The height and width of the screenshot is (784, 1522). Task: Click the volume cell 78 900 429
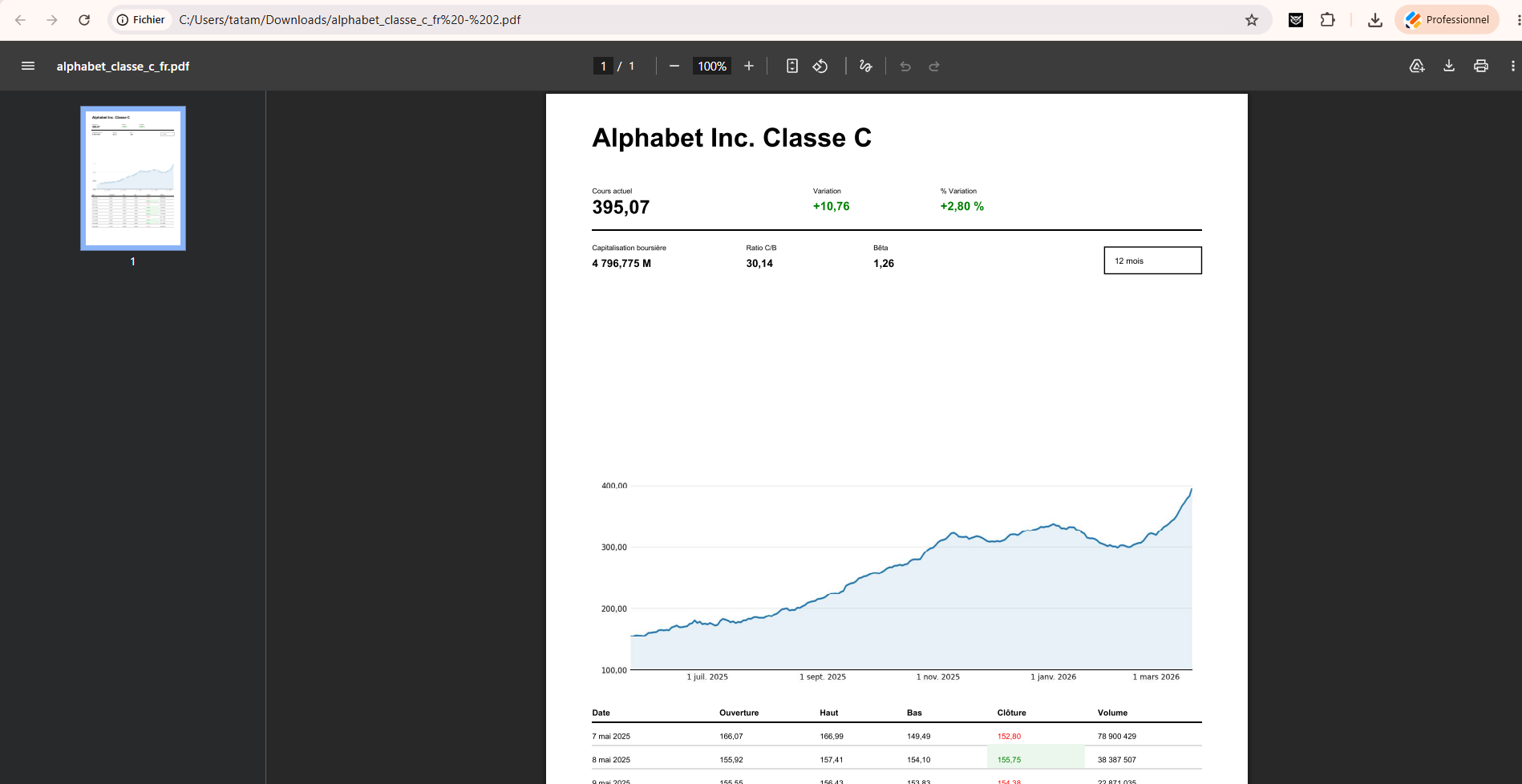click(1117, 736)
